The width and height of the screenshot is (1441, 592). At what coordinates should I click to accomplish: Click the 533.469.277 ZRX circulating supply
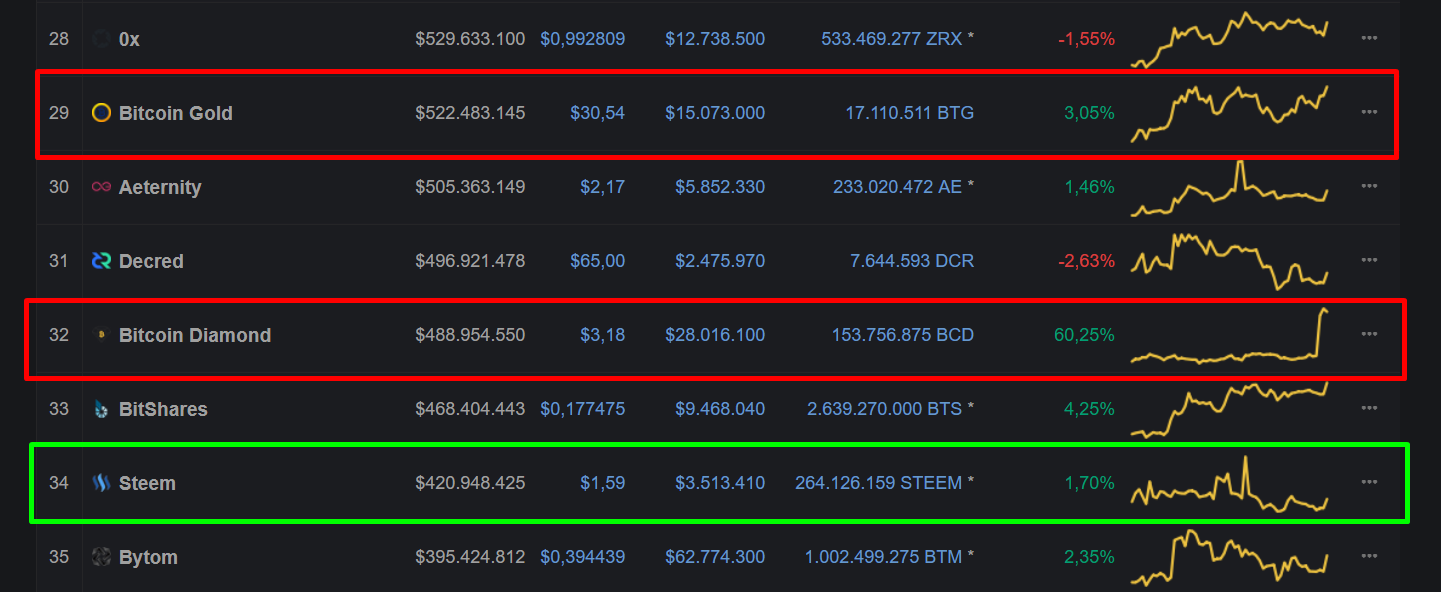tap(892, 39)
